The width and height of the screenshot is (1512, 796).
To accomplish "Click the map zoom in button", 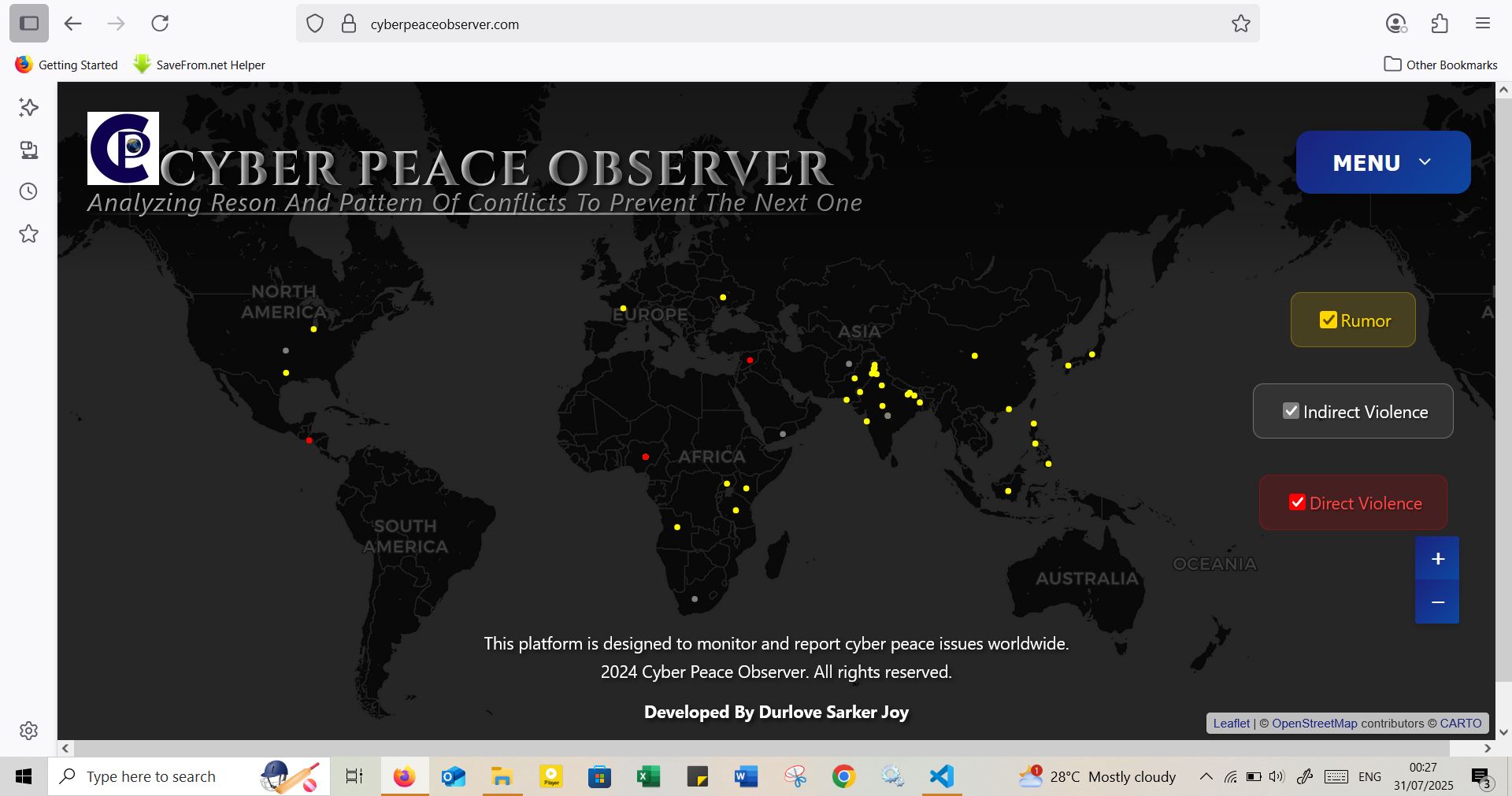I will coord(1437,558).
